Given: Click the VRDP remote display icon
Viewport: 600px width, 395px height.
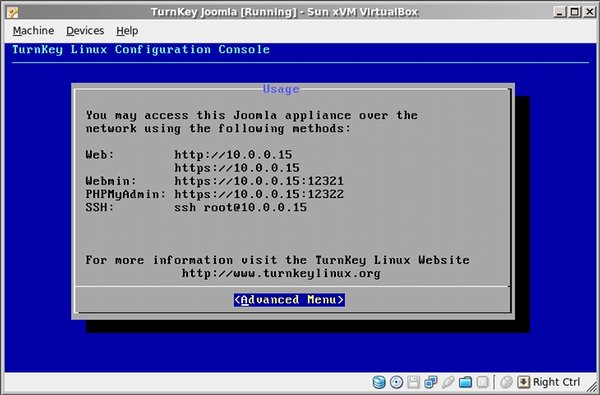Looking at the screenshot, I should click(x=483, y=382).
